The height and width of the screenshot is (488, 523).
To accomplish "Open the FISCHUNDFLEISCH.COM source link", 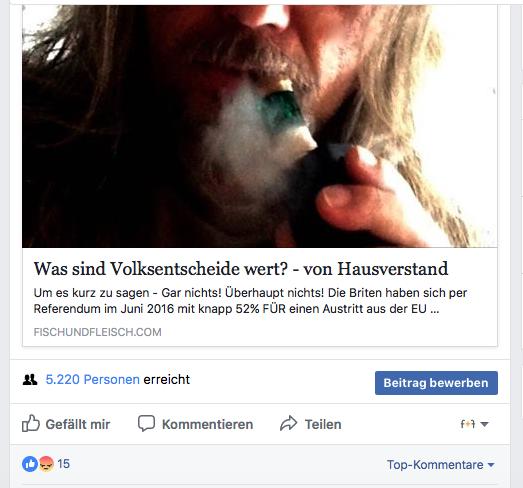I will click(x=97, y=332).
